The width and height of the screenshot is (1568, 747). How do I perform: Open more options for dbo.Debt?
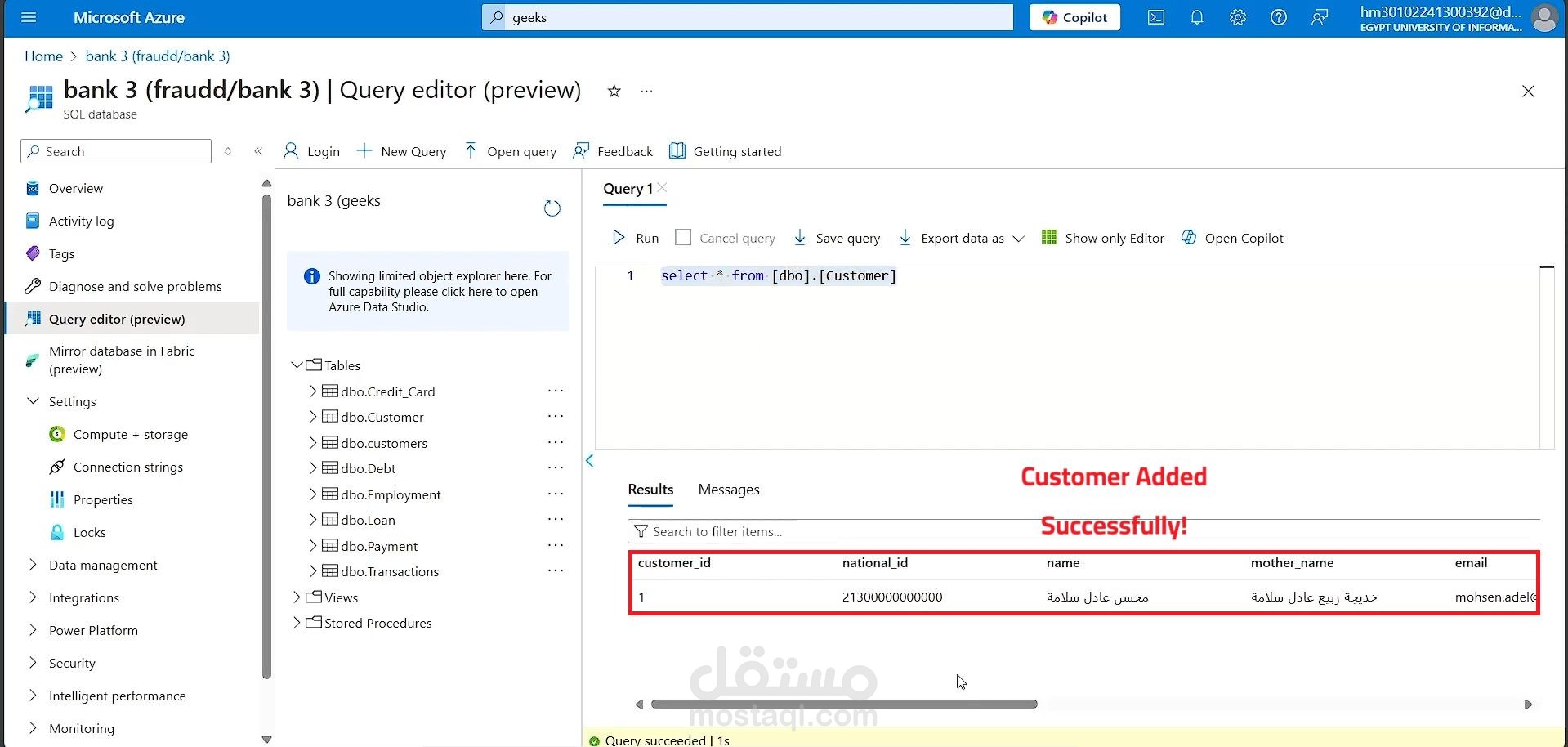556,468
